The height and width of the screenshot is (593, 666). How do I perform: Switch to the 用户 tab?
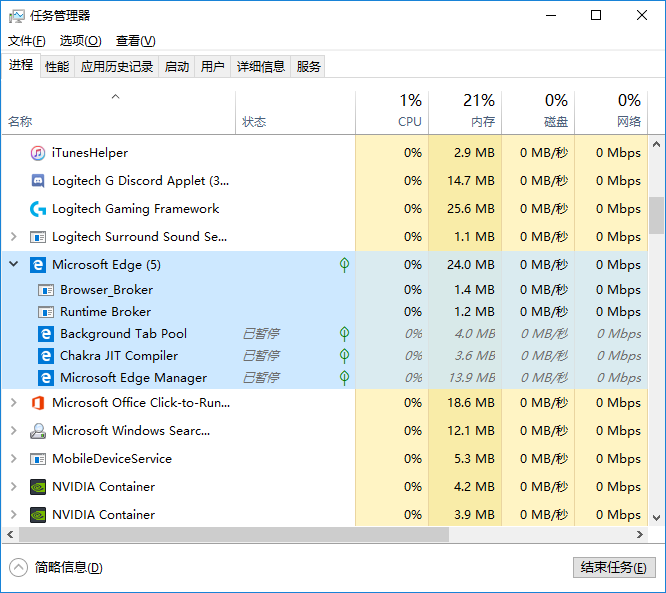212,67
